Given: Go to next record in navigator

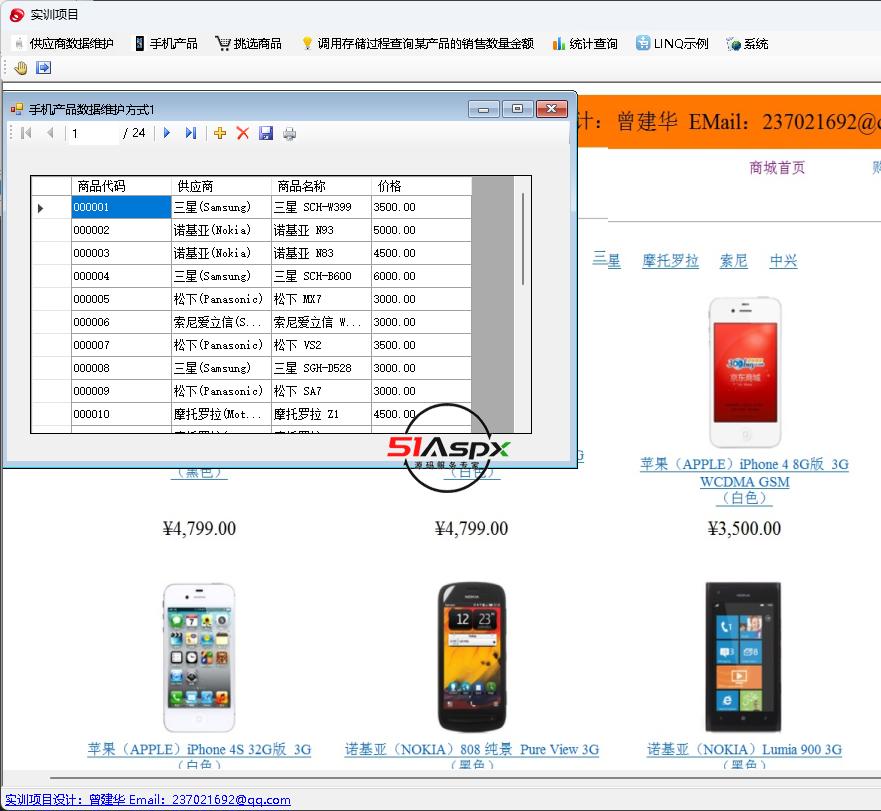Looking at the screenshot, I should coord(167,133).
